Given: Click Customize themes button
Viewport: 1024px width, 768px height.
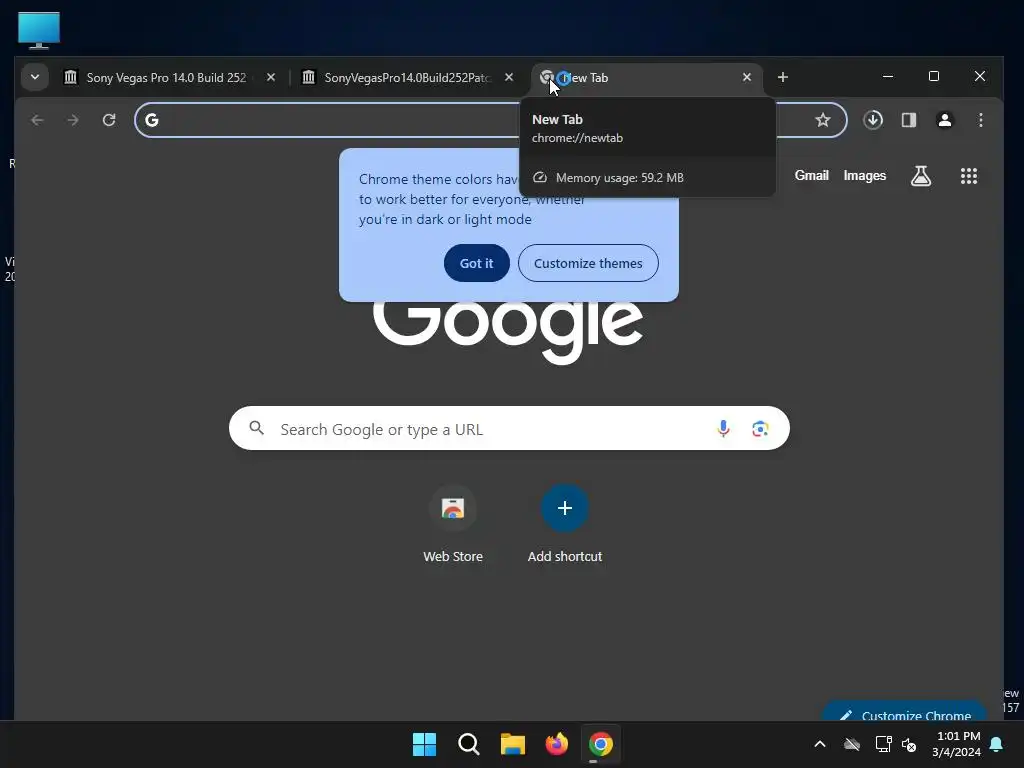Looking at the screenshot, I should tap(588, 263).
